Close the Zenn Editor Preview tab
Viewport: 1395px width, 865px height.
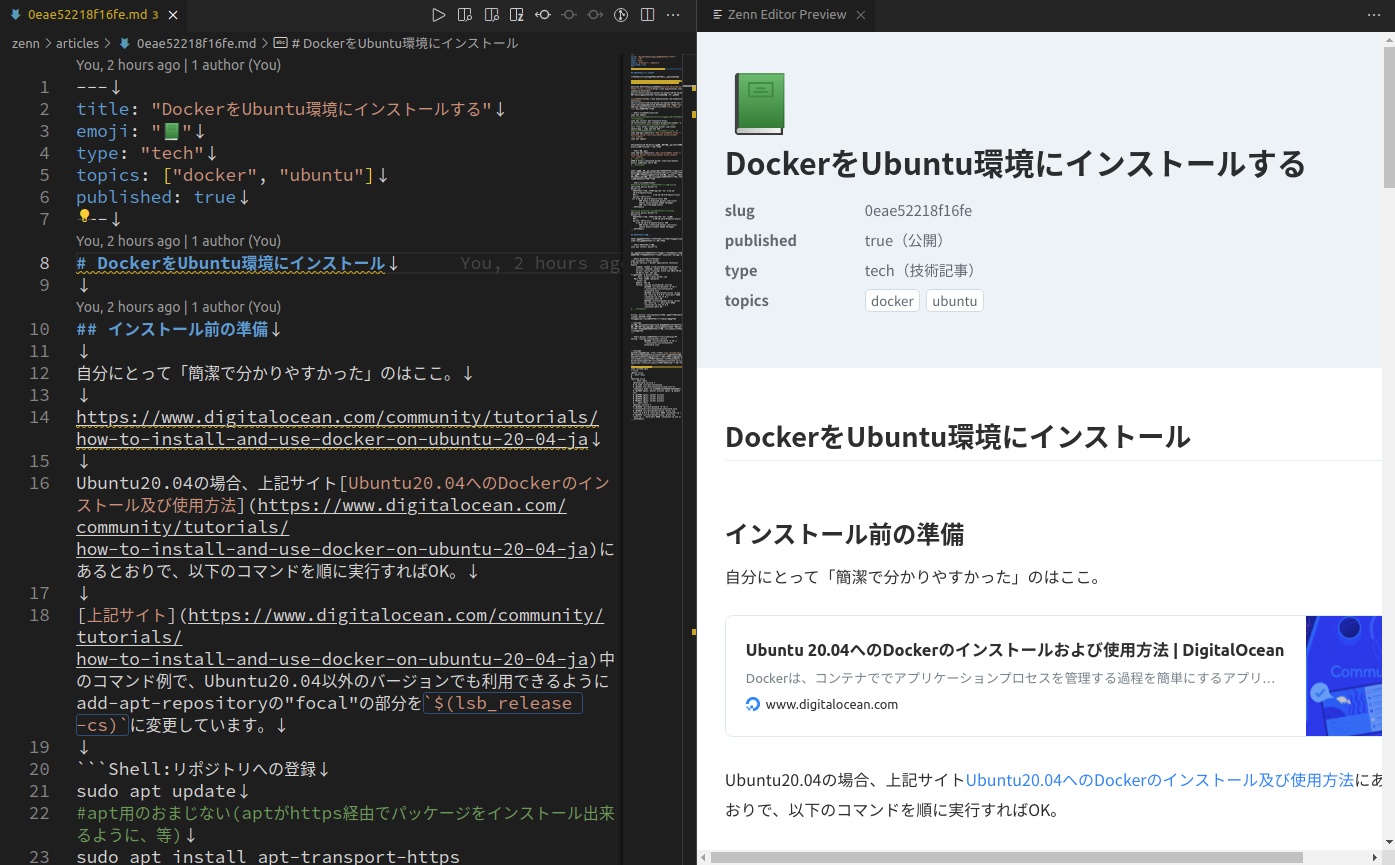tap(860, 15)
